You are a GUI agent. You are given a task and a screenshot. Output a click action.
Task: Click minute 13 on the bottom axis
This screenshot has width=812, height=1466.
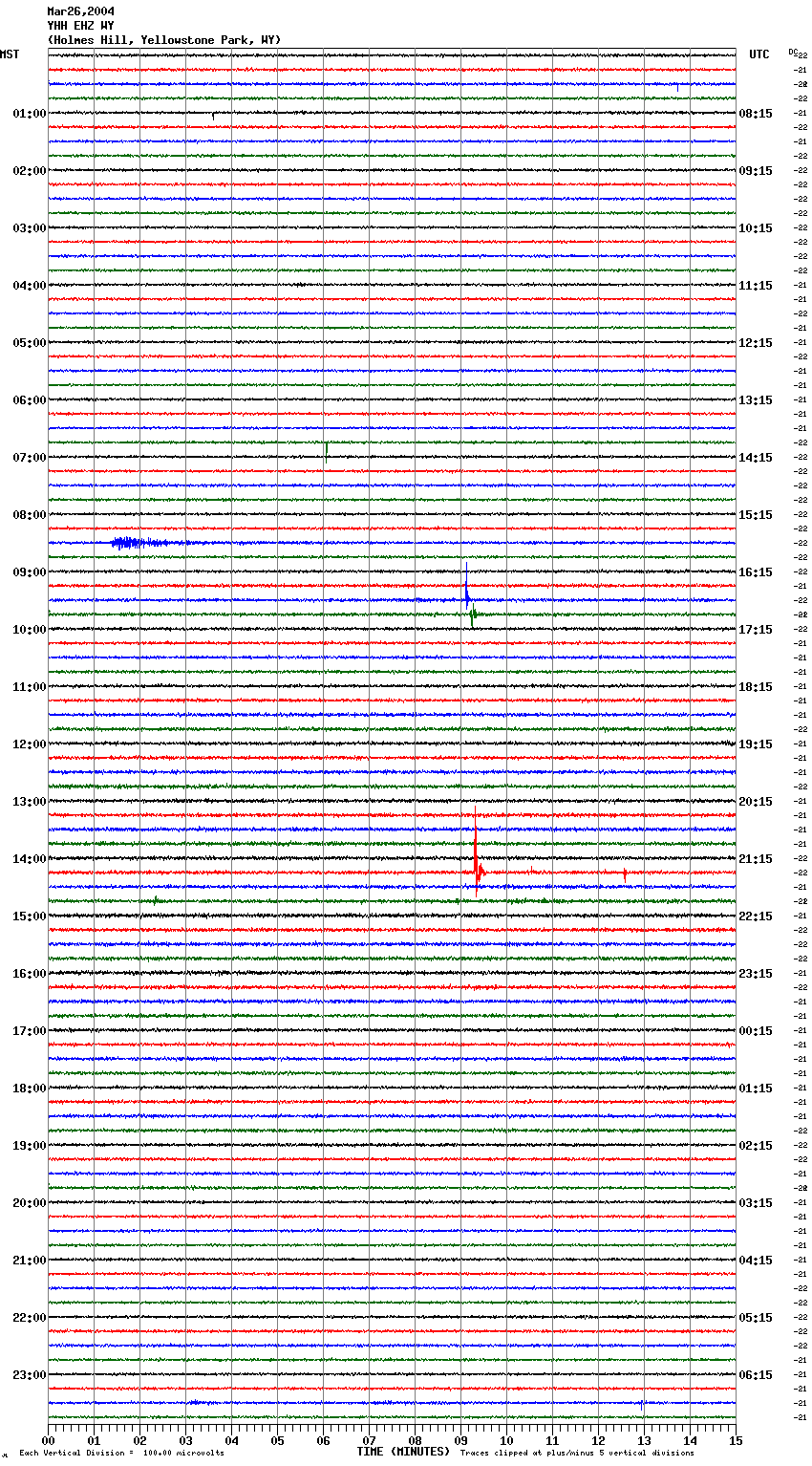(644, 1440)
